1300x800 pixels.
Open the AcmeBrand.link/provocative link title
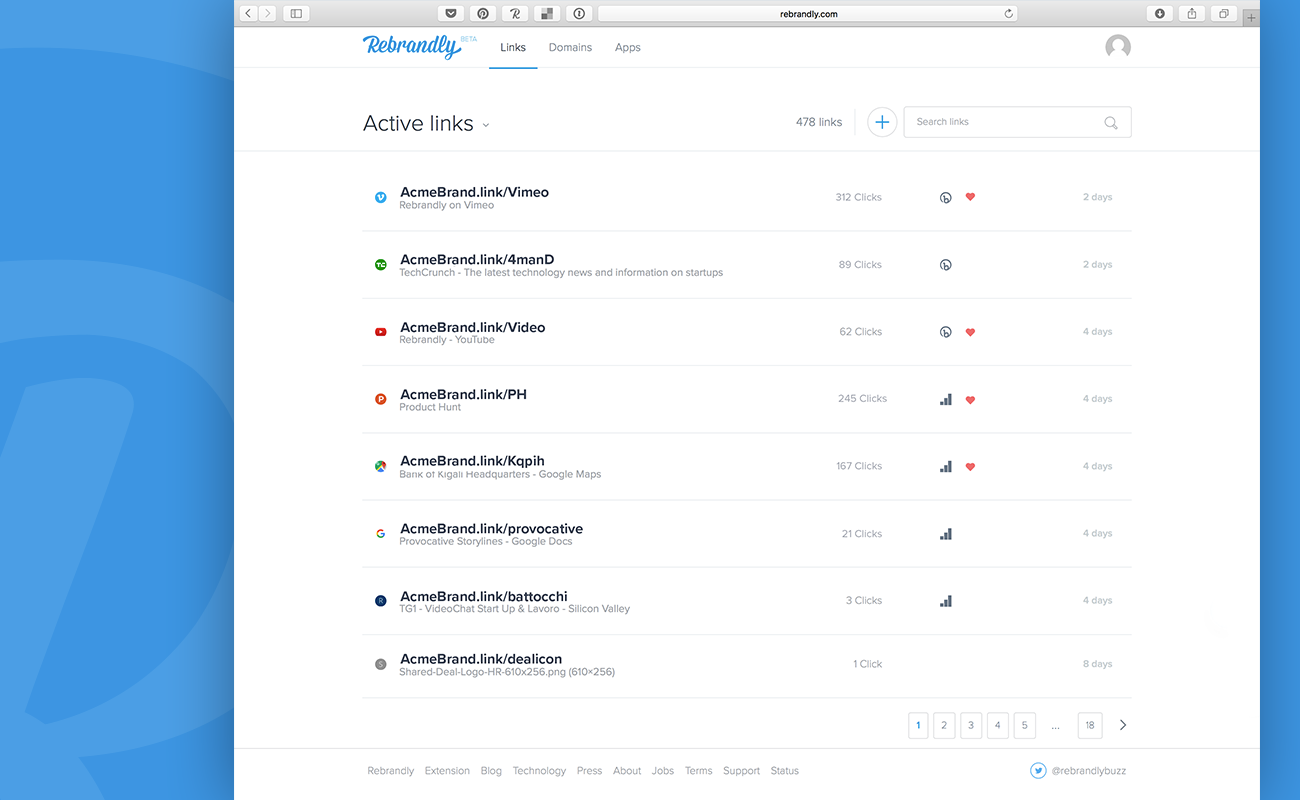tap(491, 529)
